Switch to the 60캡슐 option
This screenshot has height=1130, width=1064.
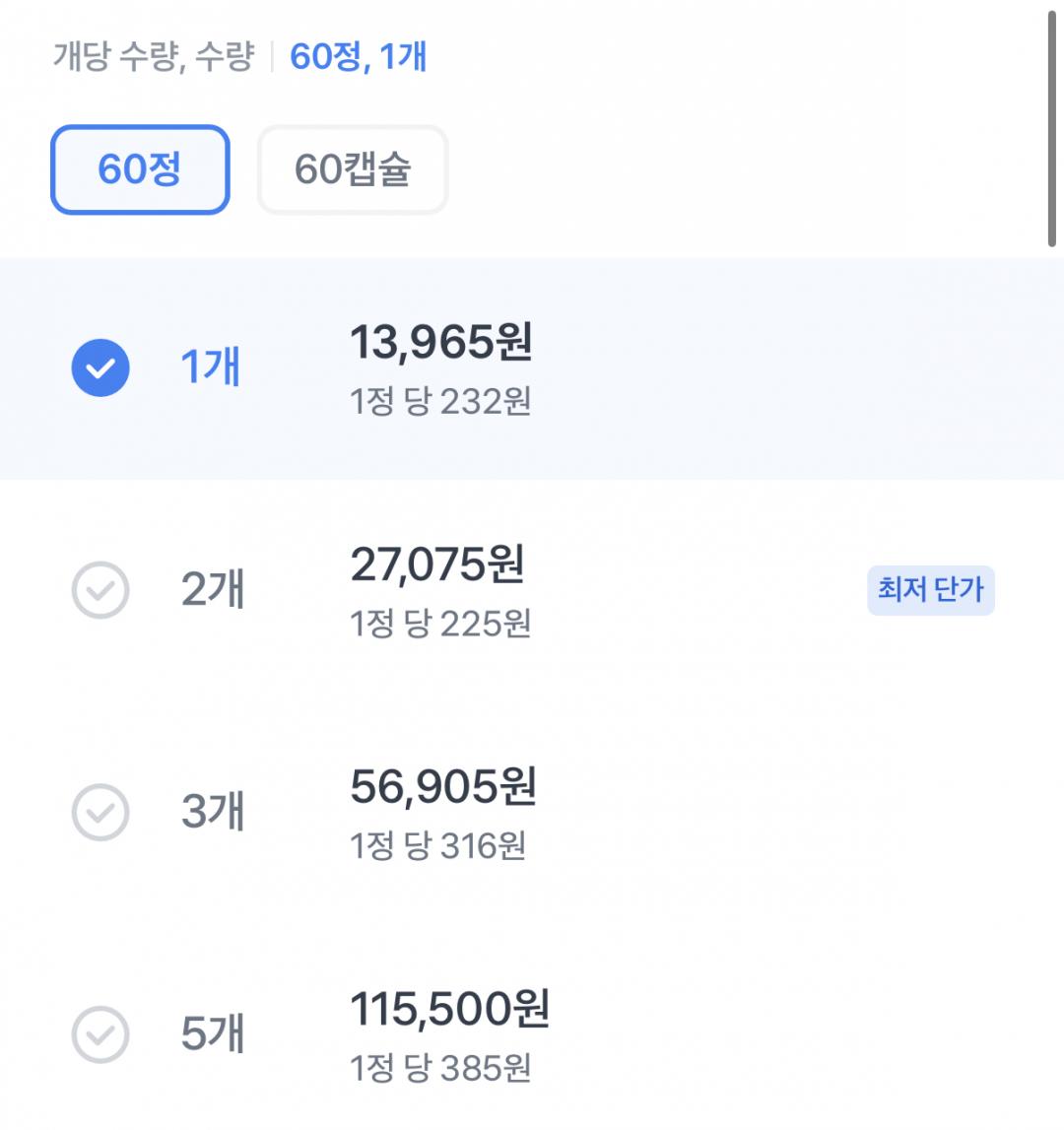click(353, 169)
